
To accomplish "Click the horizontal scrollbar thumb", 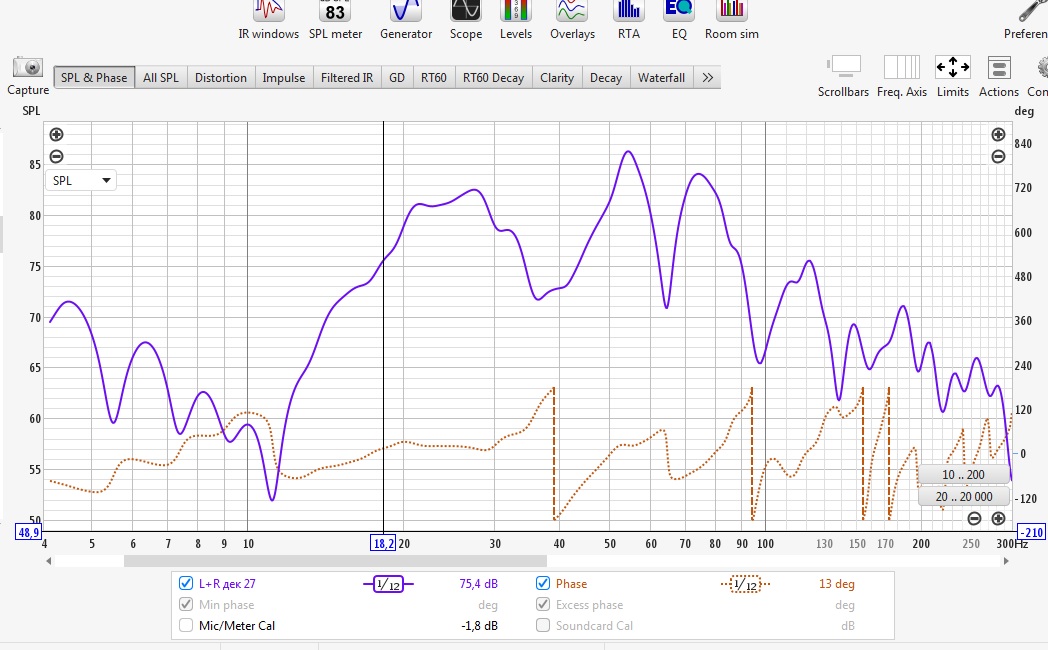I will (335, 561).
